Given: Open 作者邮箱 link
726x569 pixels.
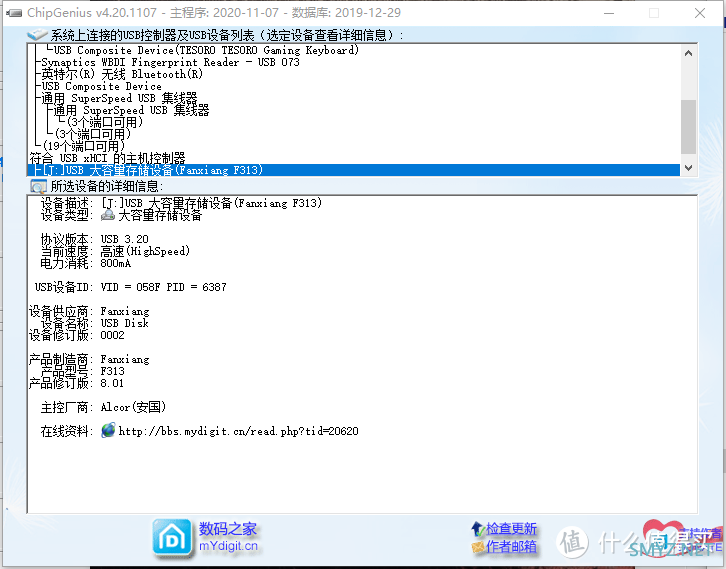Looking at the screenshot, I should 511,547.
